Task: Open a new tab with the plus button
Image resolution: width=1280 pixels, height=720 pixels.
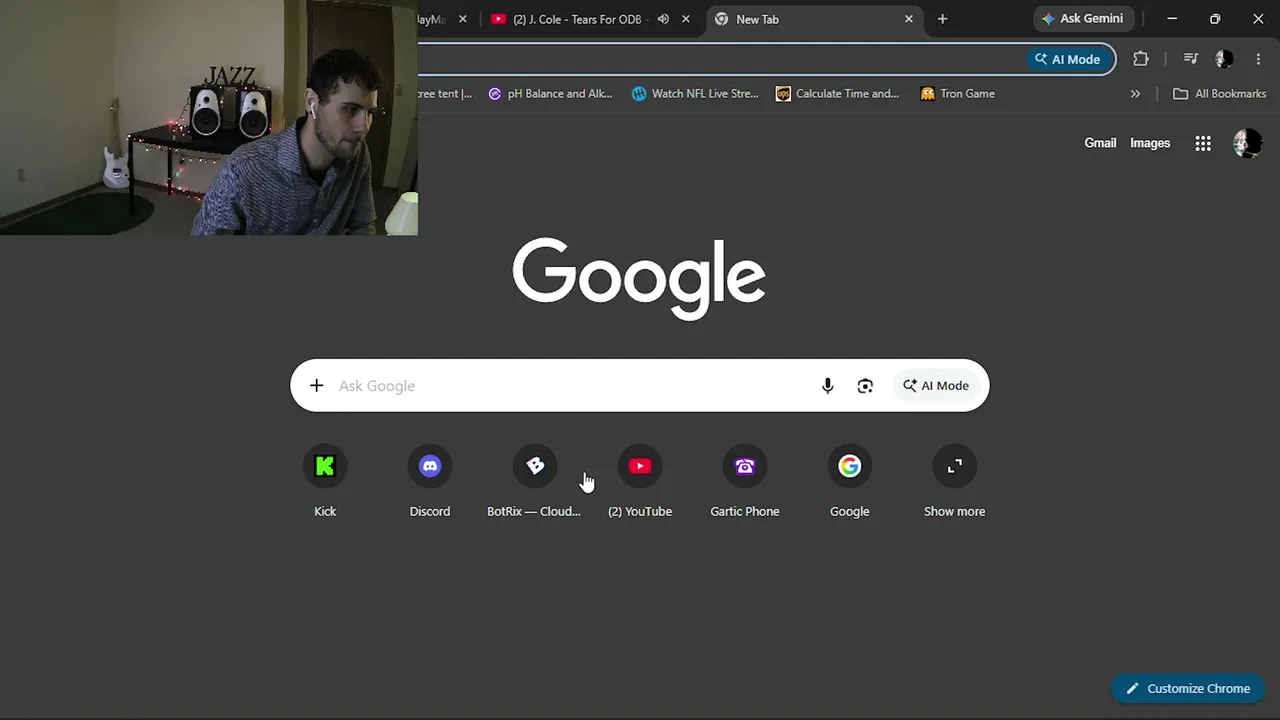Action: tap(942, 19)
